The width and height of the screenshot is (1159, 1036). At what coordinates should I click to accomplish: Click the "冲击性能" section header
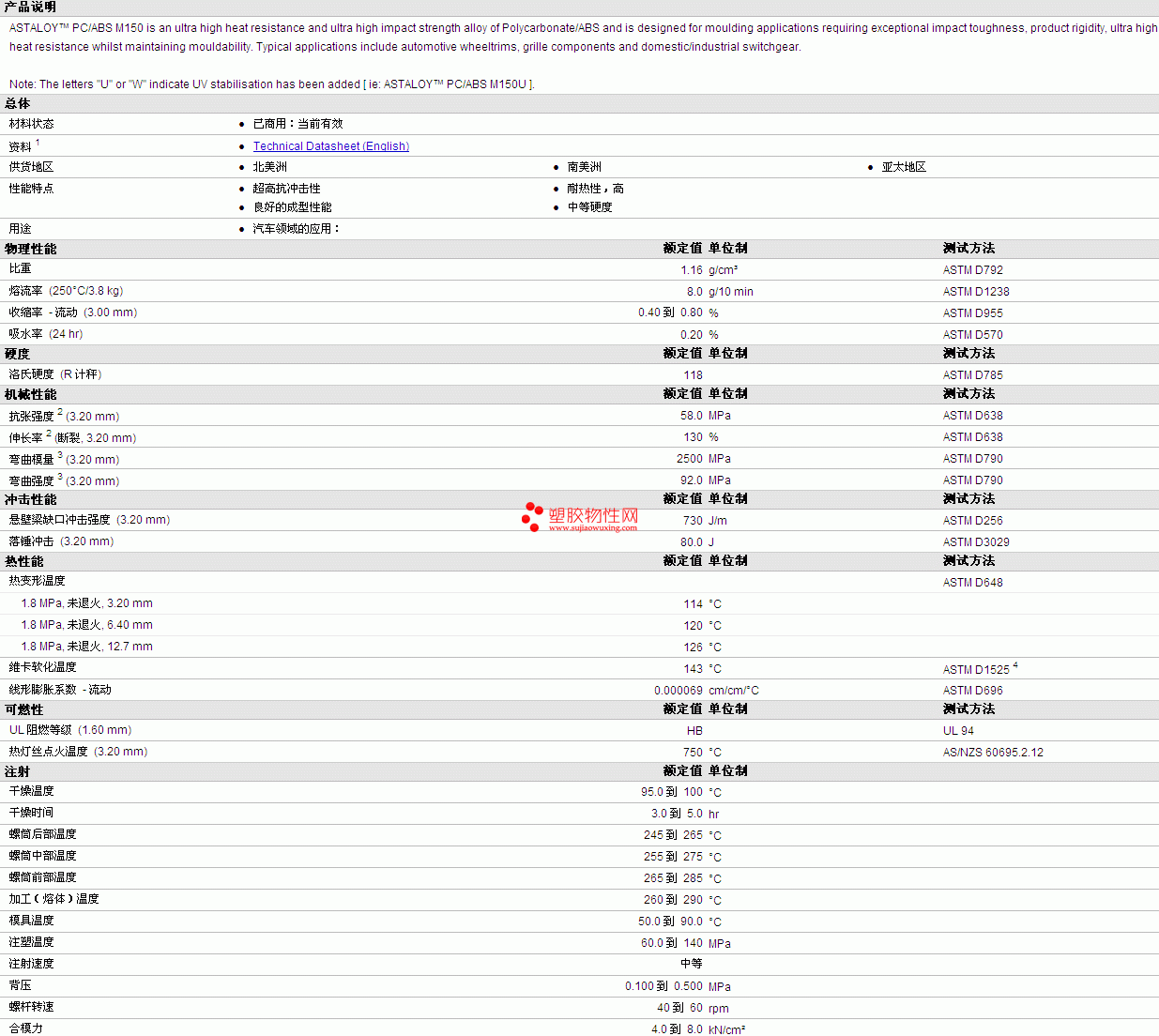[x=31, y=500]
